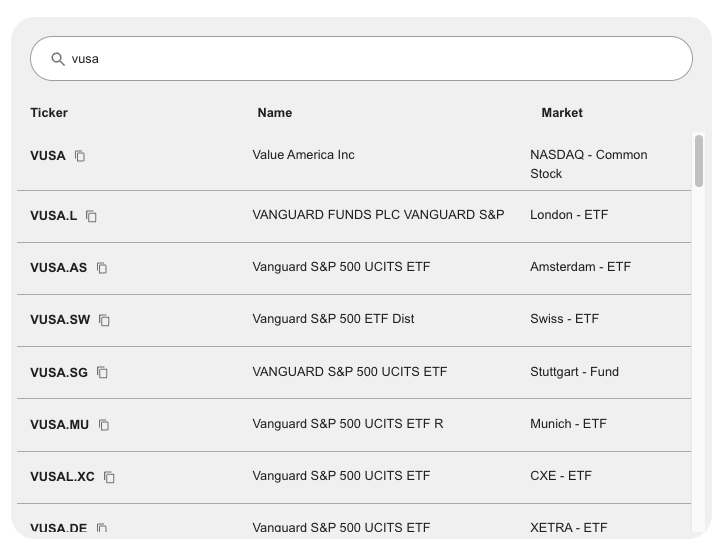
Task: Copy the VUSA ticker symbol
Action: click(80, 156)
